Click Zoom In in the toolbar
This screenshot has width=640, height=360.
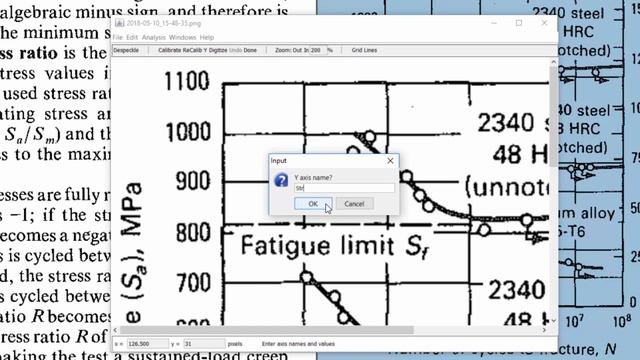[x=306, y=50]
